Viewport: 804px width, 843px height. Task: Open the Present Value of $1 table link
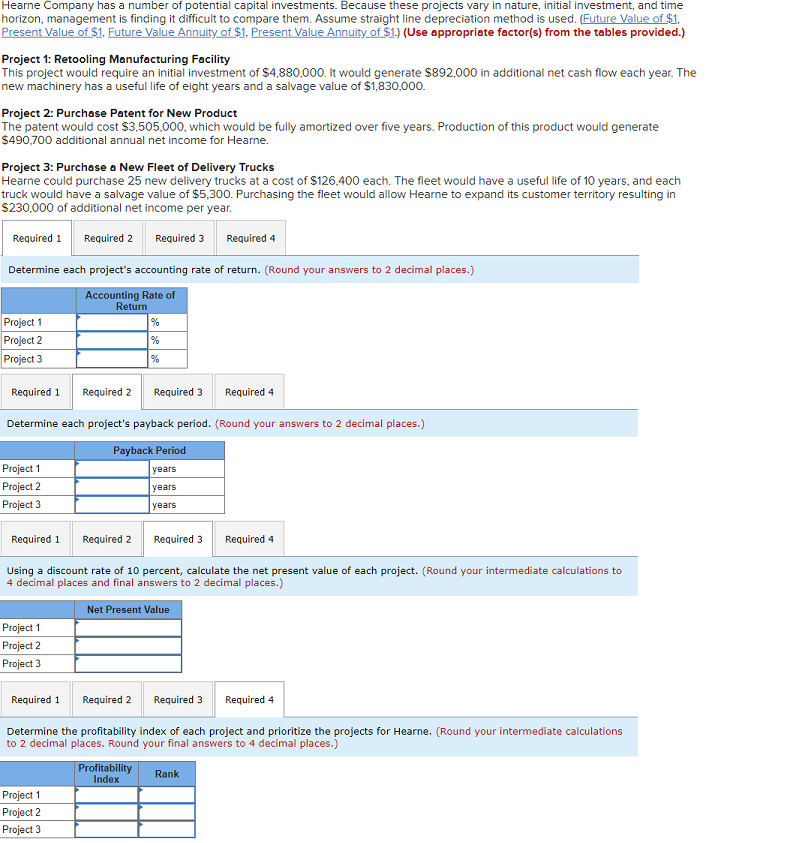(52, 32)
